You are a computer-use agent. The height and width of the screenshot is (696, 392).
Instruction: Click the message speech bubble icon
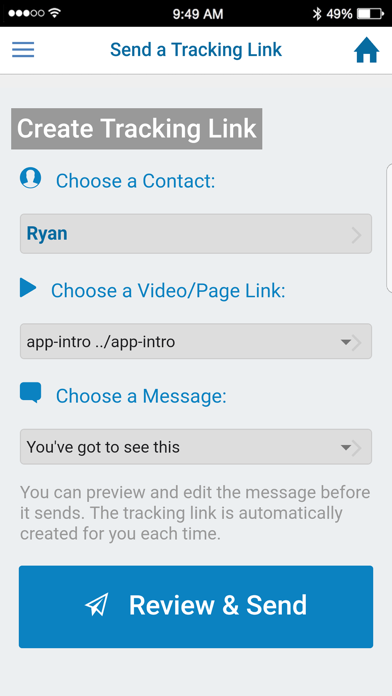pos(31,392)
